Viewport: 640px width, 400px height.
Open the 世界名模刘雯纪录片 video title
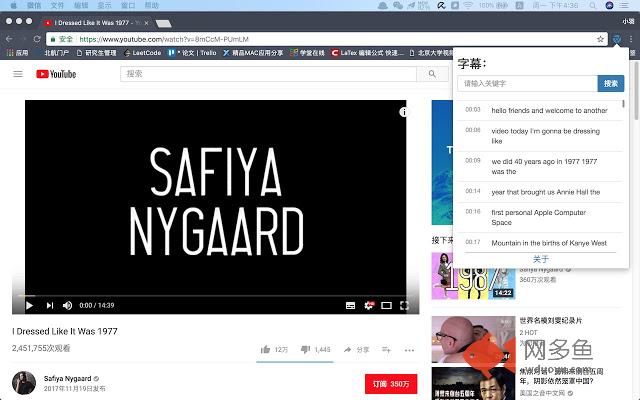click(551, 320)
